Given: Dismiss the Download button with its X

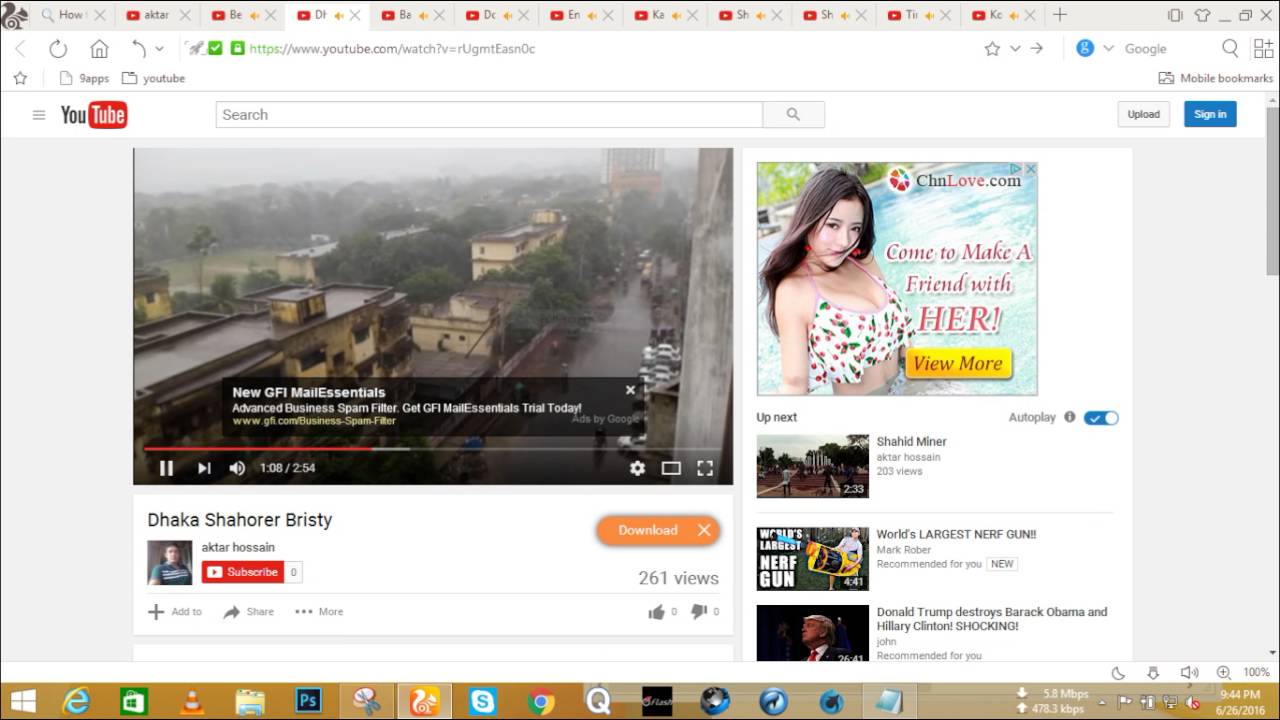Looking at the screenshot, I should 704,530.
